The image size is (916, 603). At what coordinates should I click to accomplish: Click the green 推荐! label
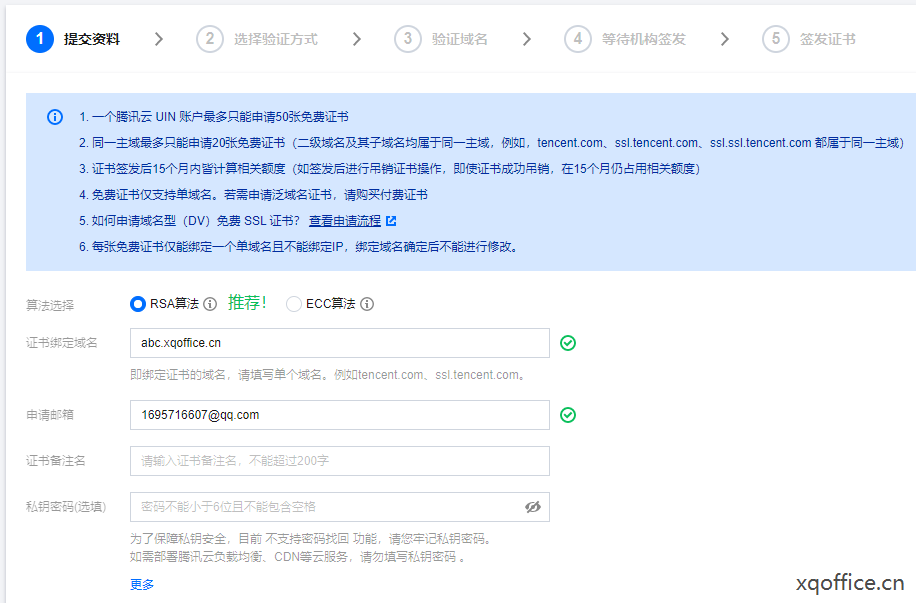pyautogui.click(x=247, y=303)
